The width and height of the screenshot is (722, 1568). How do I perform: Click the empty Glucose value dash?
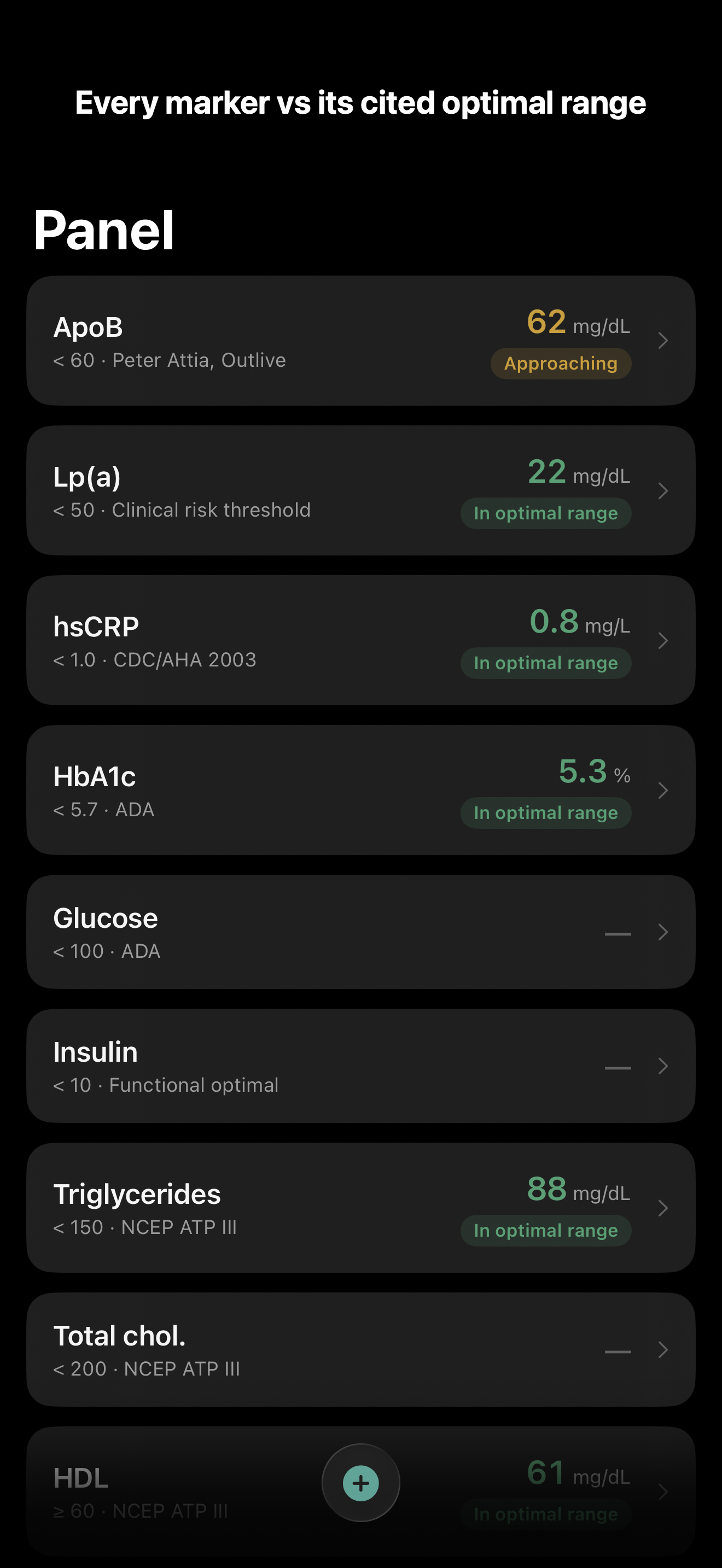tap(618, 934)
